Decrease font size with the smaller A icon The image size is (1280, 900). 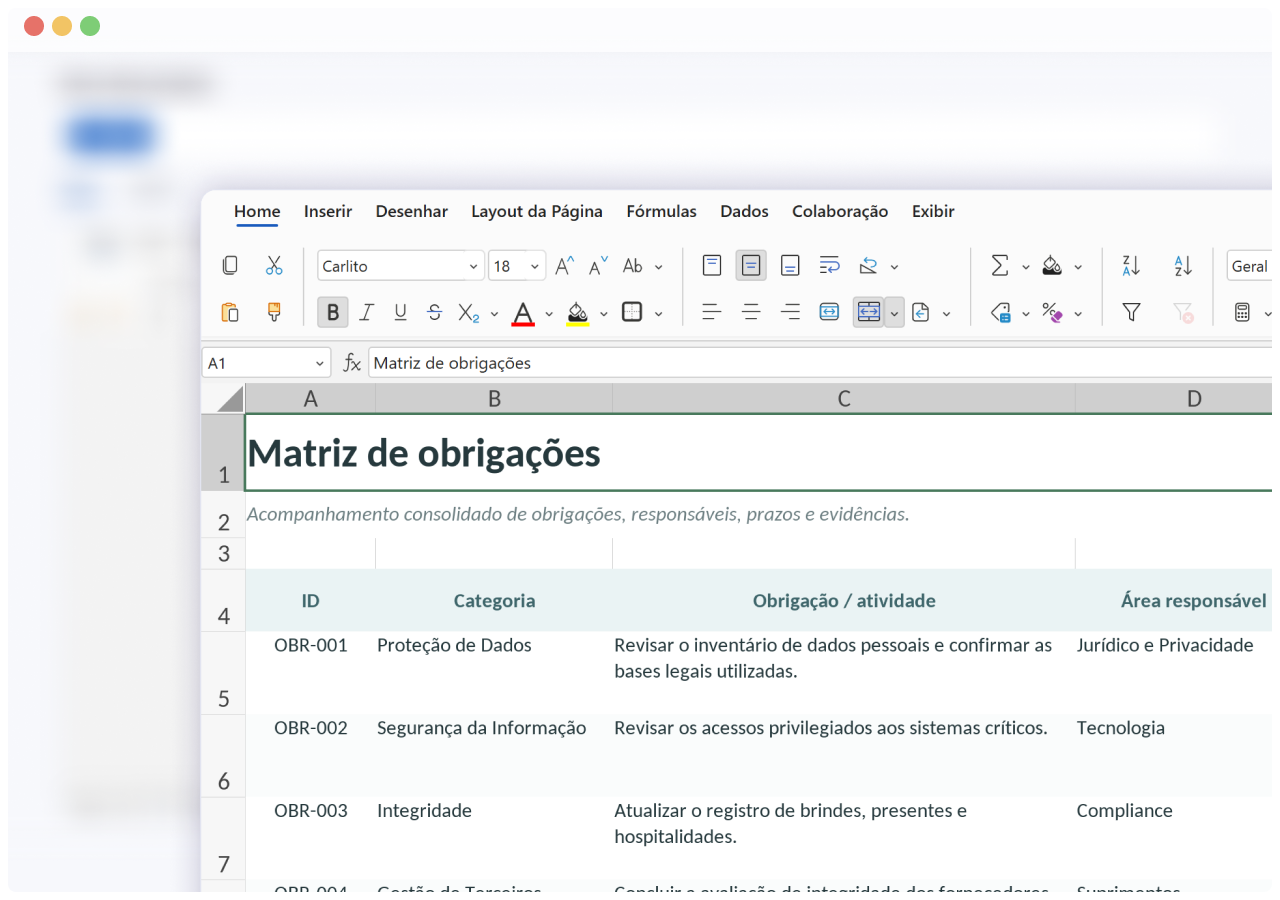(598, 266)
